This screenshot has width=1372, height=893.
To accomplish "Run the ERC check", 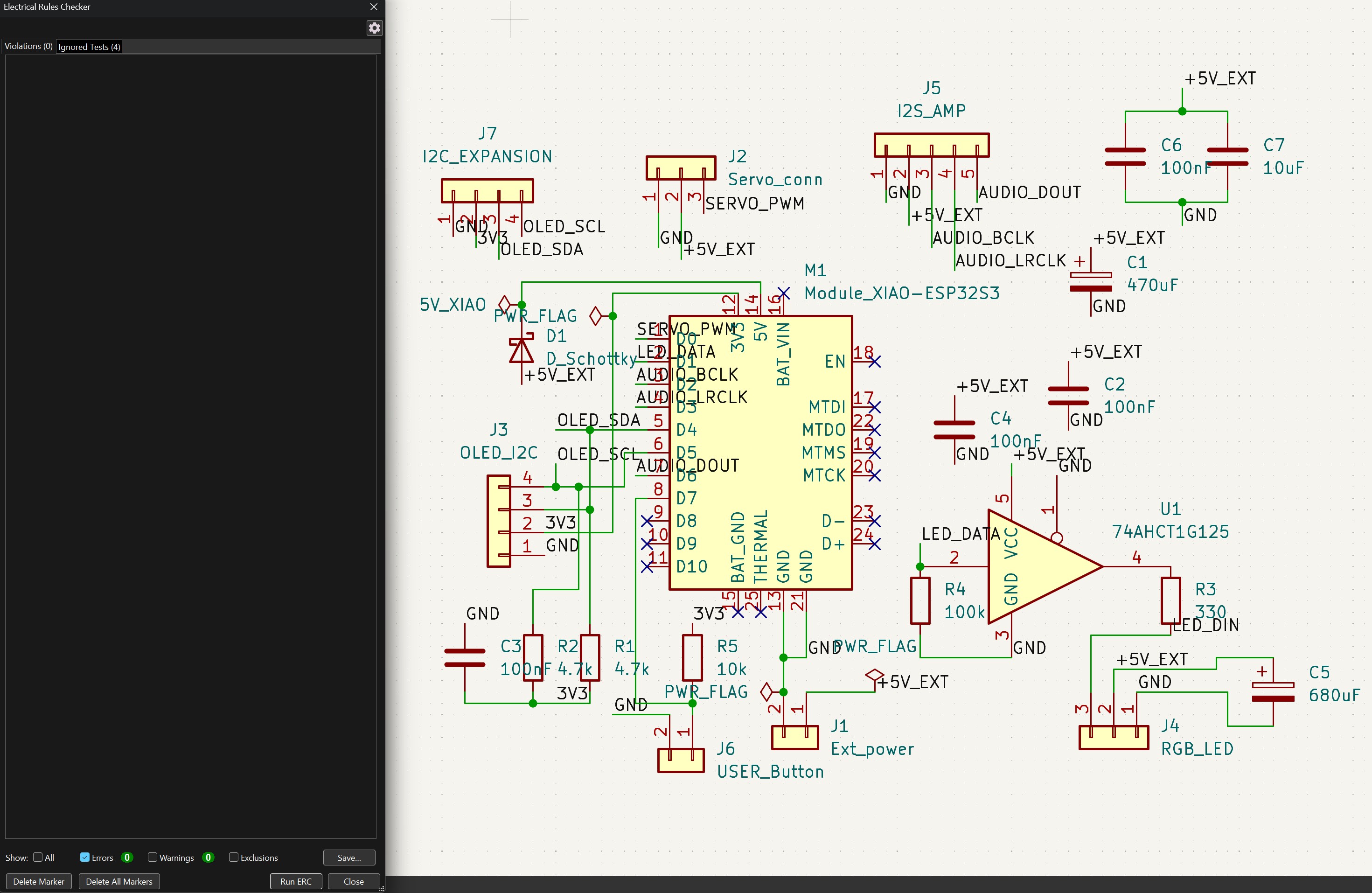I will tap(296, 881).
